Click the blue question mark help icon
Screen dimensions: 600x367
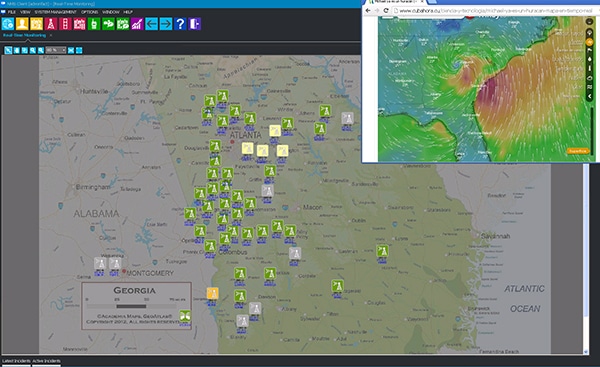(x=180, y=24)
